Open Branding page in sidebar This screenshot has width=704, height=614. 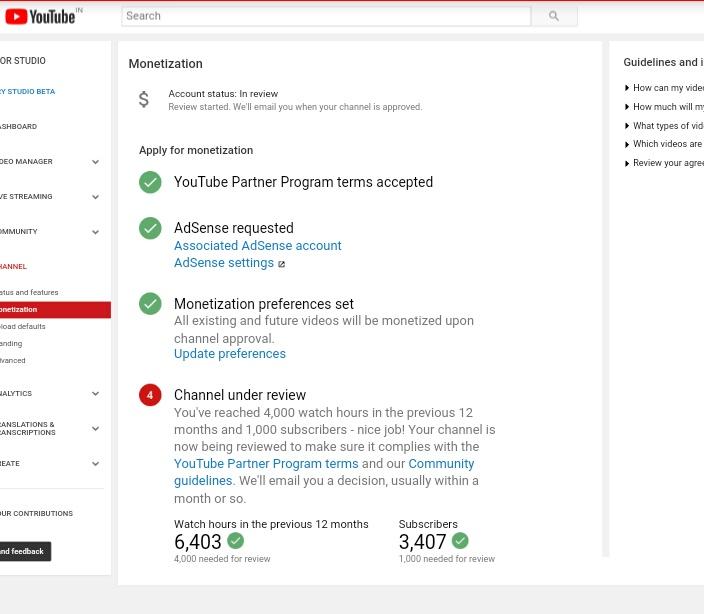[x=11, y=343]
